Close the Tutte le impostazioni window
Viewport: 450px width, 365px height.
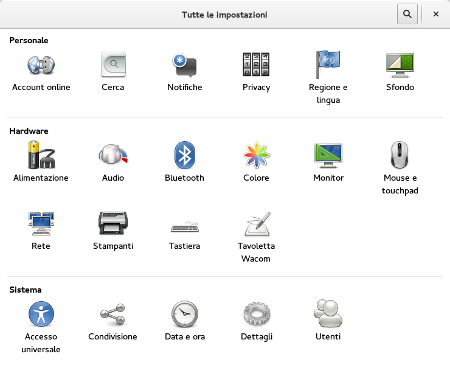coord(436,14)
